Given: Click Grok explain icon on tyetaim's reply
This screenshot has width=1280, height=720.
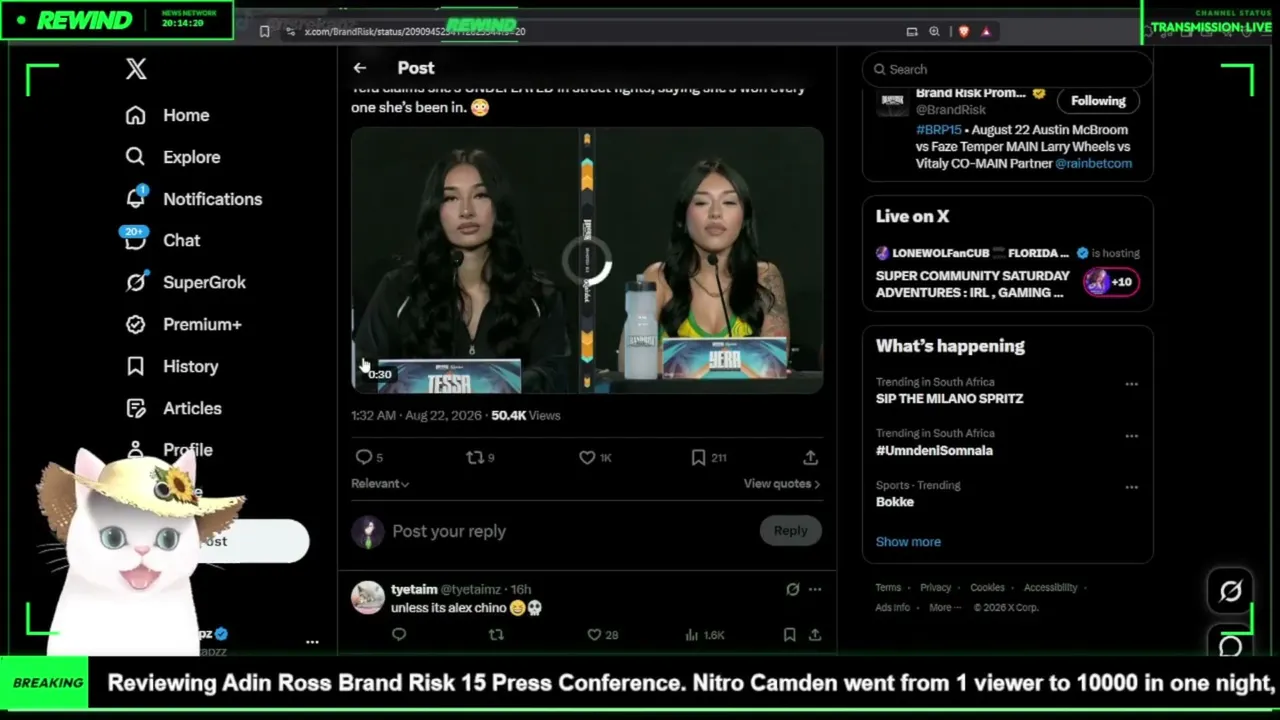Looking at the screenshot, I should click(793, 589).
